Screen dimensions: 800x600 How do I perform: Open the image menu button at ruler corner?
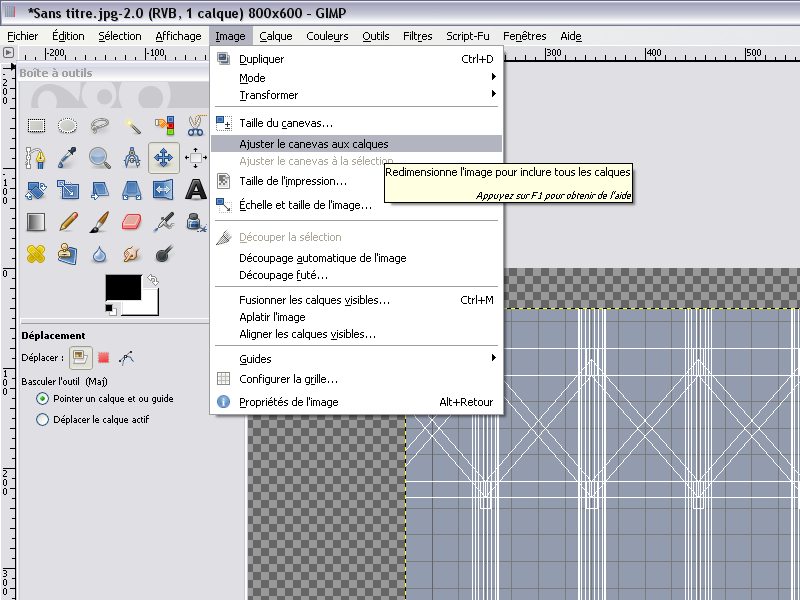point(8,53)
